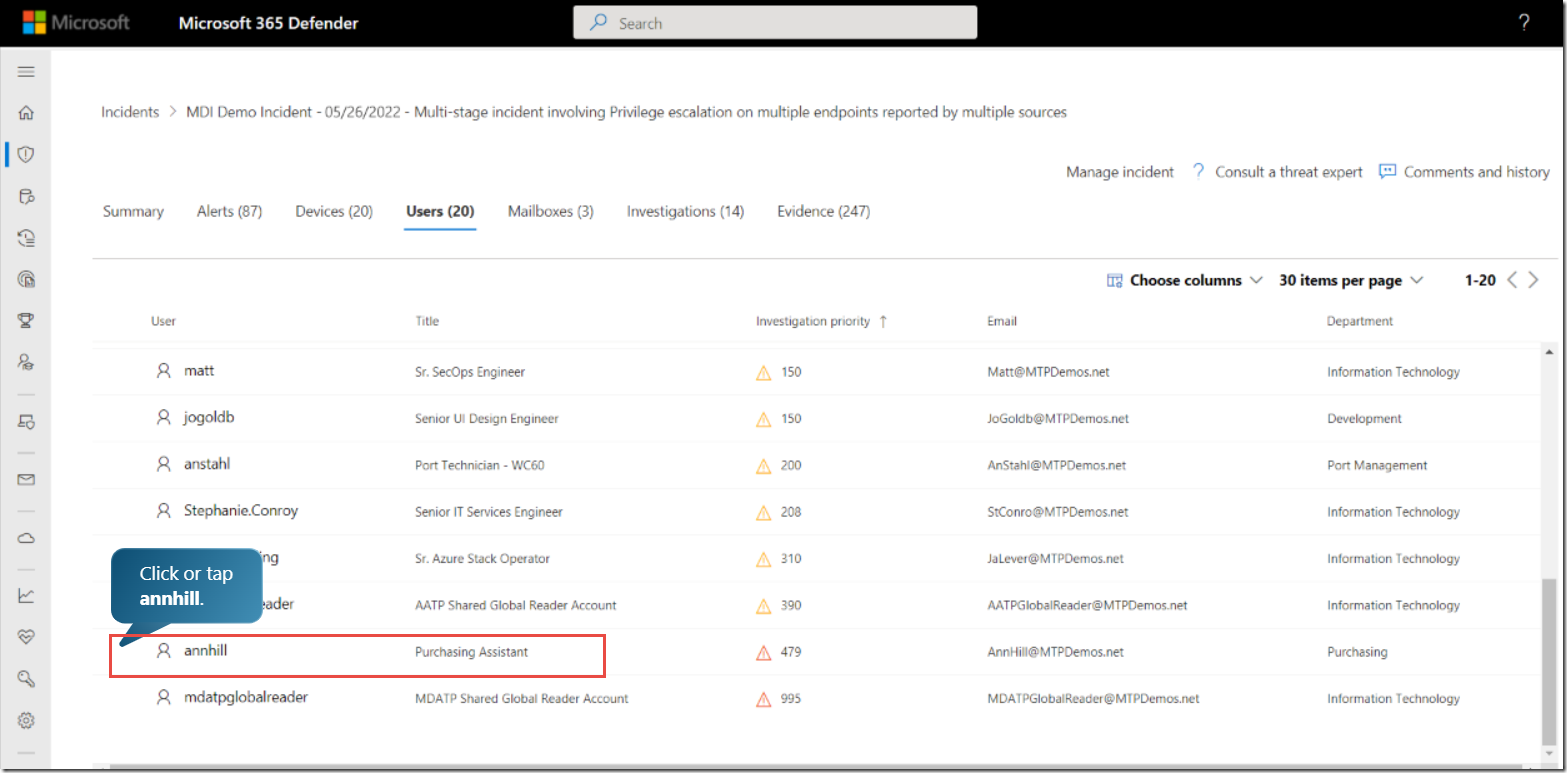Click Consult a threat expert
The height and width of the screenshot is (773, 1567).
click(x=1278, y=172)
